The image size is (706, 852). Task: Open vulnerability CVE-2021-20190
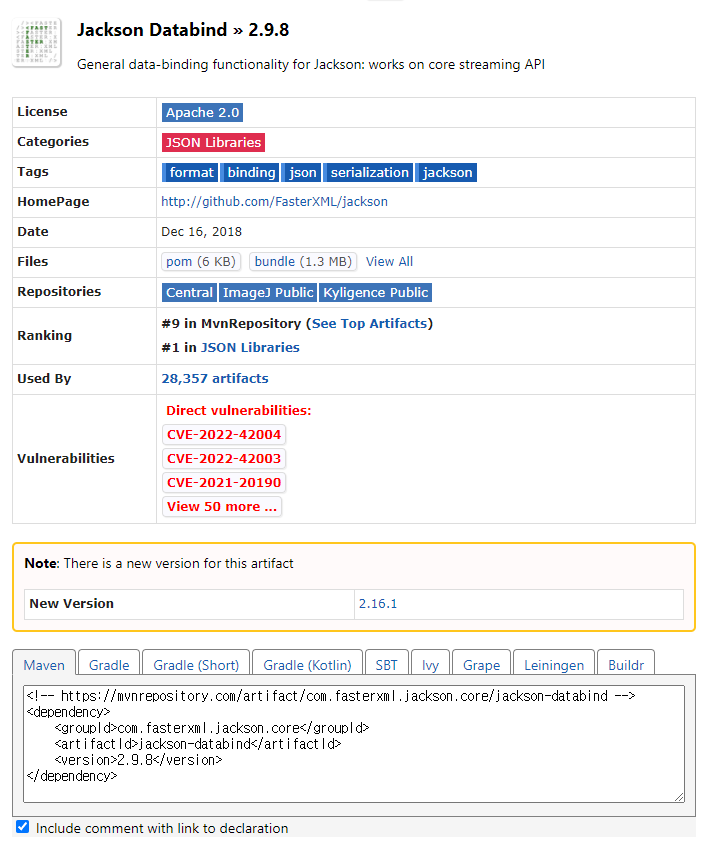point(224,483)
